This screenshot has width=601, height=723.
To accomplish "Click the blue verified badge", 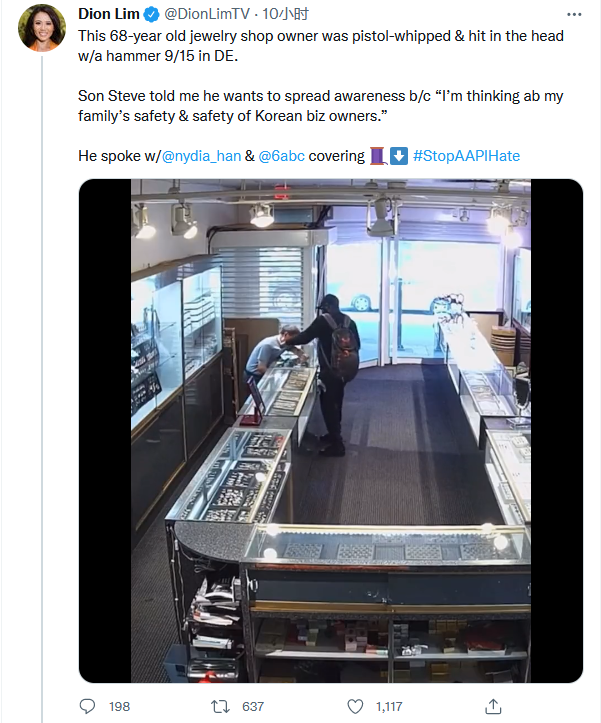I will click(153, 14).
